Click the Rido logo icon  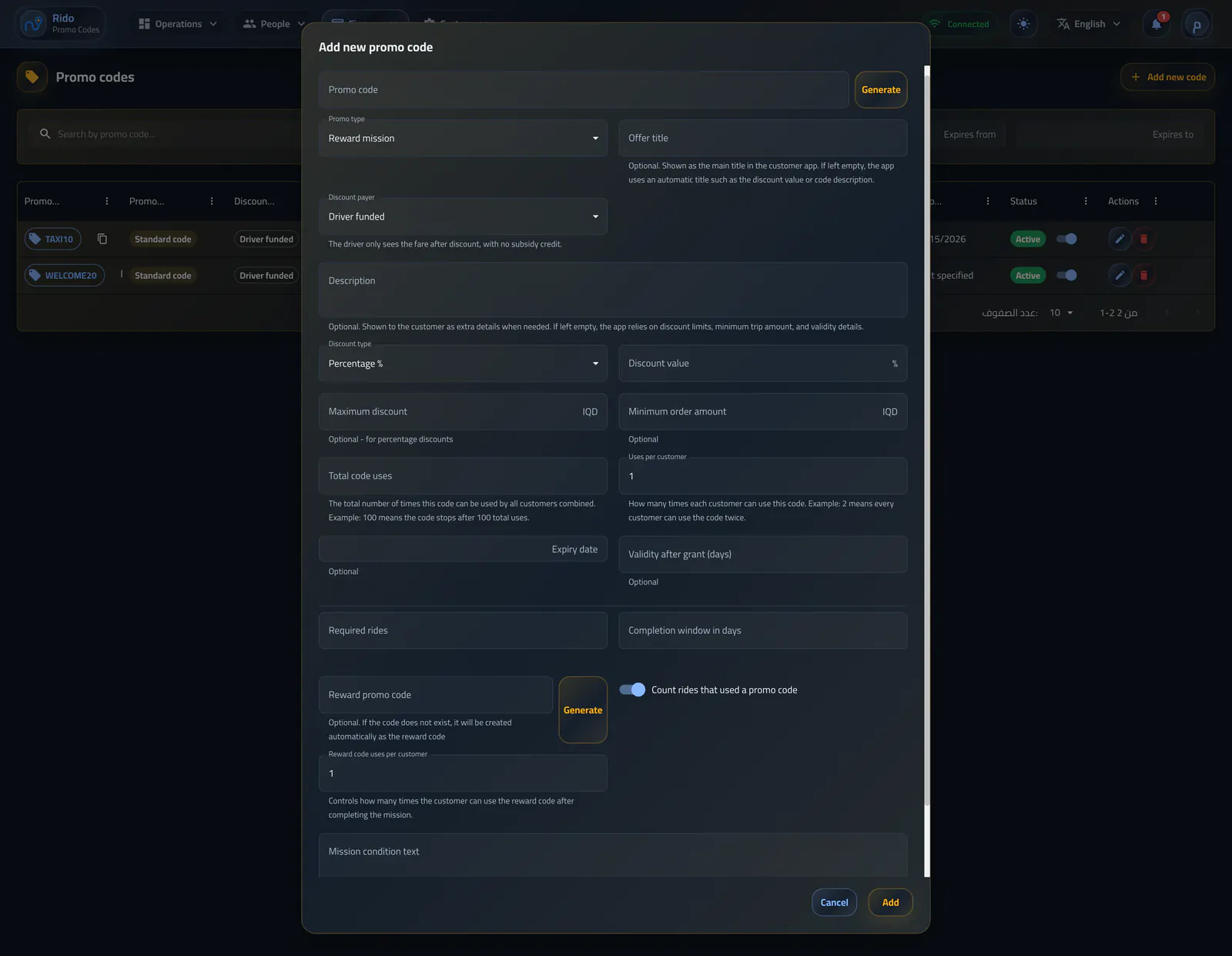pyautogui.click(x=32, y=24)
